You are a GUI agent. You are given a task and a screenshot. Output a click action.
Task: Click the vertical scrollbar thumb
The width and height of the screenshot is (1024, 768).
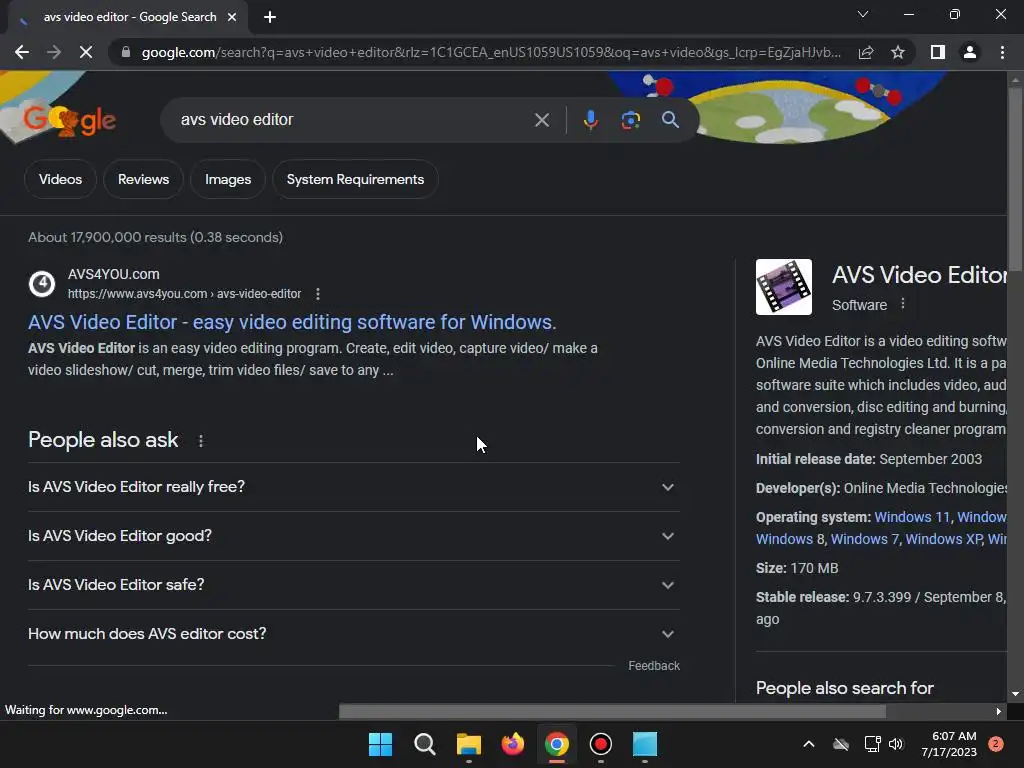coord(1016,178)
